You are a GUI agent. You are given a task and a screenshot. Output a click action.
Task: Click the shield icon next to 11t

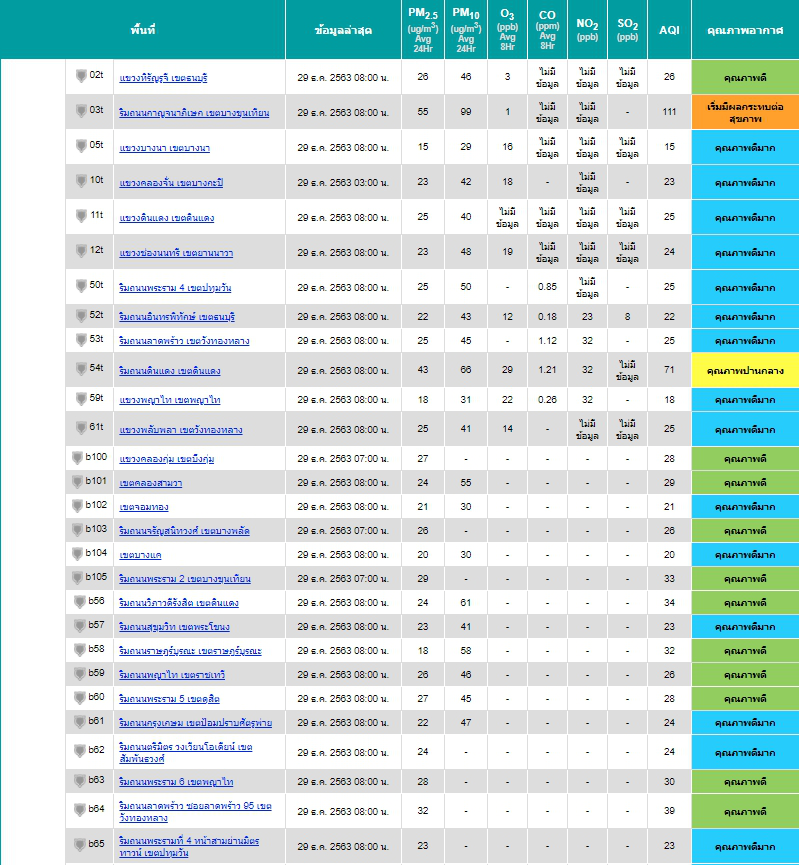click(x=81, y=216)
